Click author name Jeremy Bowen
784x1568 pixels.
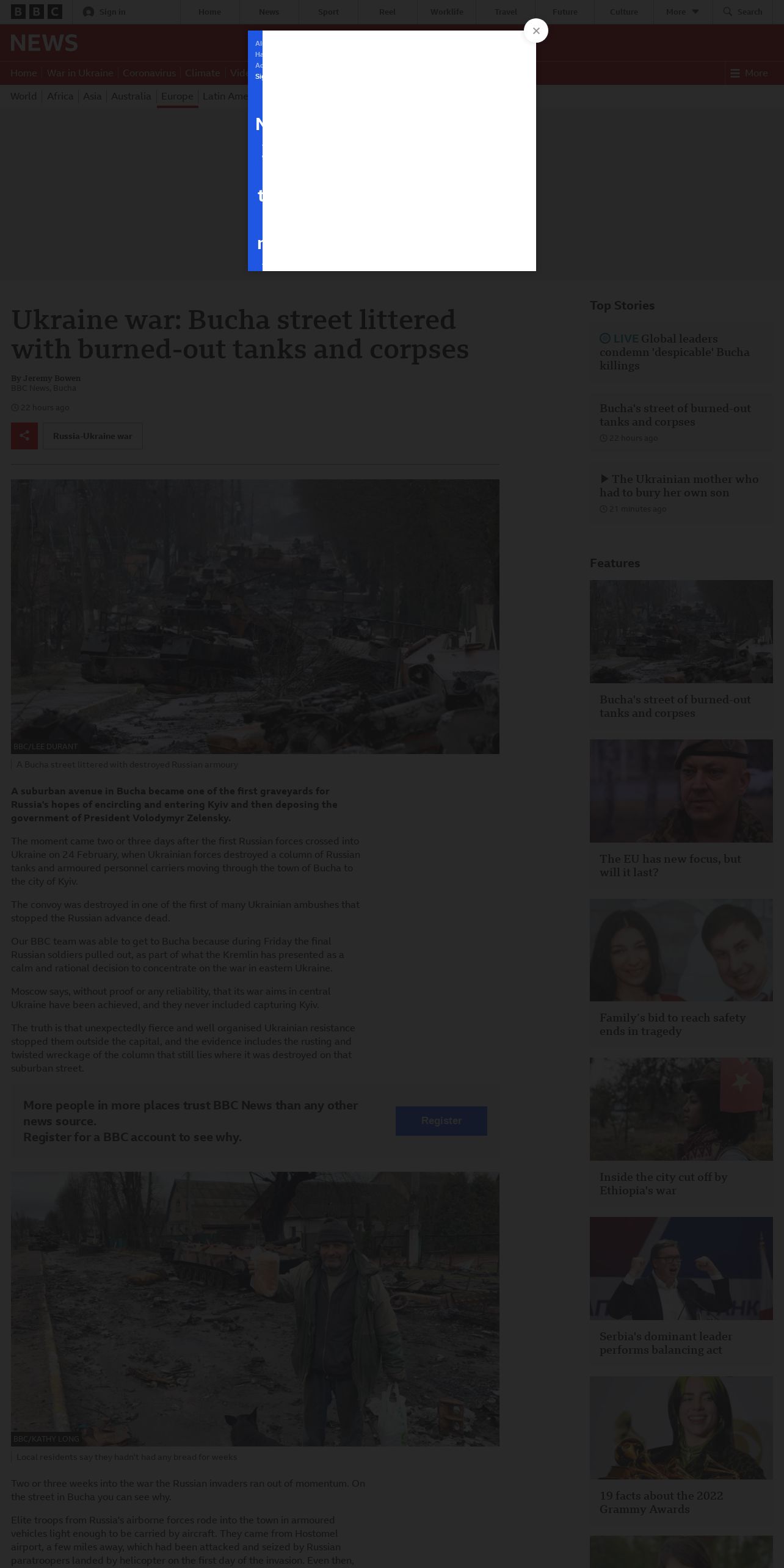click(x=52, y=378)
